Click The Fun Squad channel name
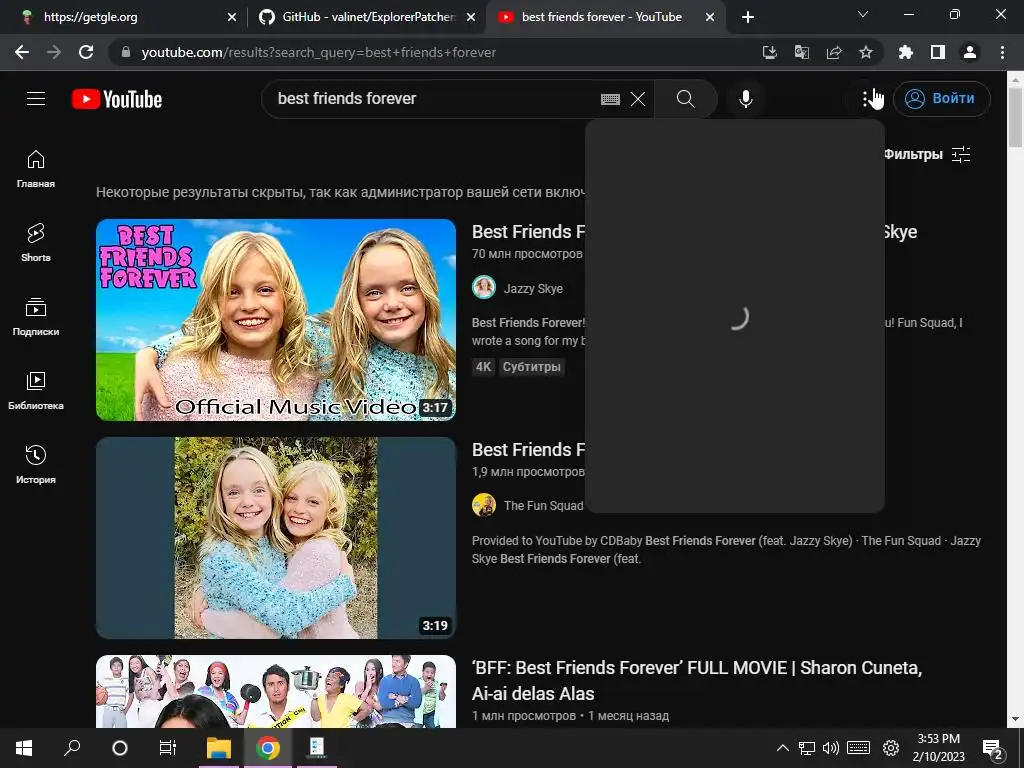The image size is (1024, 768). point(543,505)
